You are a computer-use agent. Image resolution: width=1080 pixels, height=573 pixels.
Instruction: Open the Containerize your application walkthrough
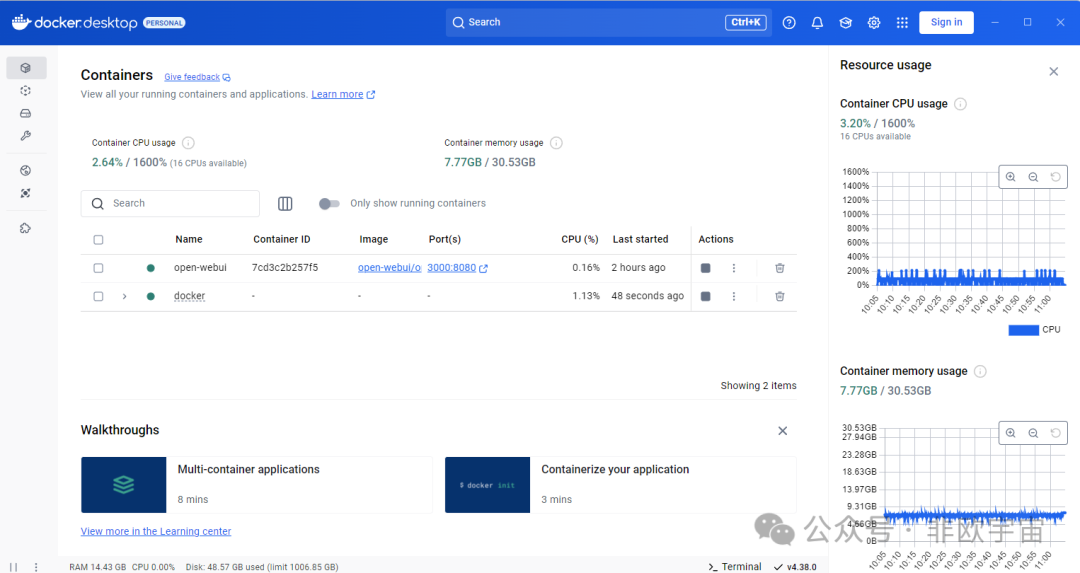coord(621,485)
